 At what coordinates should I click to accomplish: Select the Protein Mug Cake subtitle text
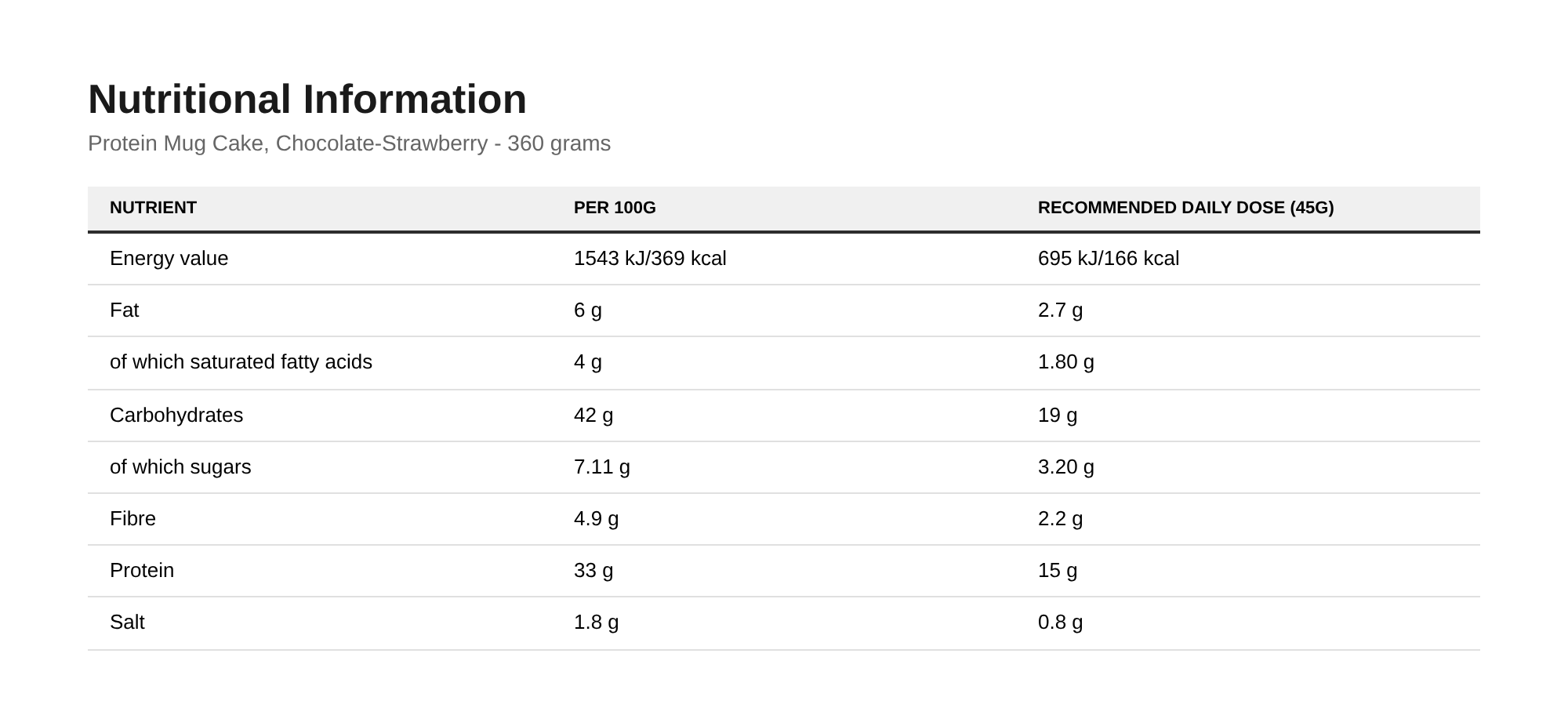pyautogui.click(x=349, y=143)
